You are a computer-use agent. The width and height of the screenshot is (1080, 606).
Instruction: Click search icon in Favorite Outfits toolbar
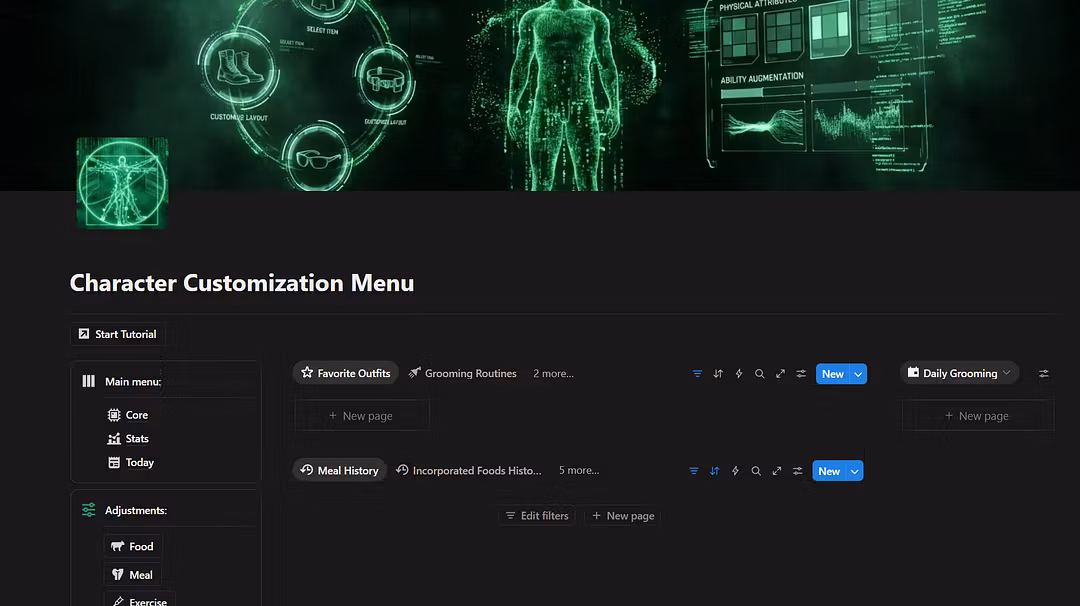click(759, 373)
